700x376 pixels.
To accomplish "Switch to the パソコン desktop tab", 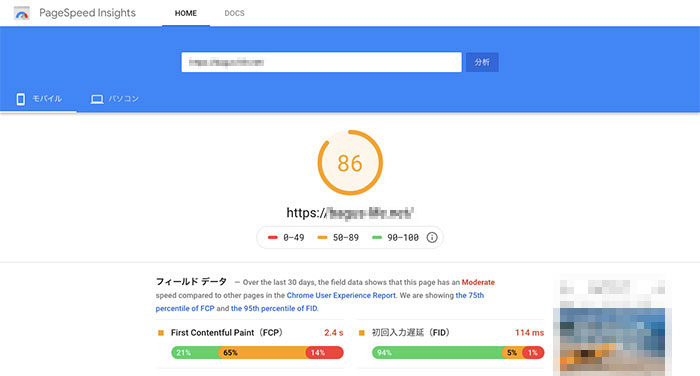I will click(115, 99).
